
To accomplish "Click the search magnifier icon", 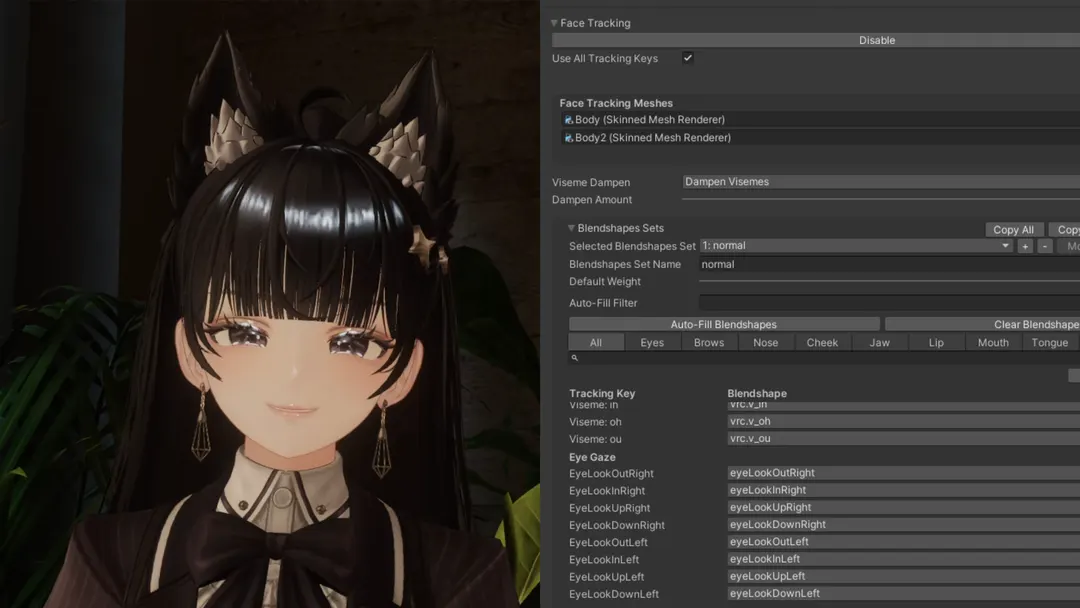I will point(574,357).
